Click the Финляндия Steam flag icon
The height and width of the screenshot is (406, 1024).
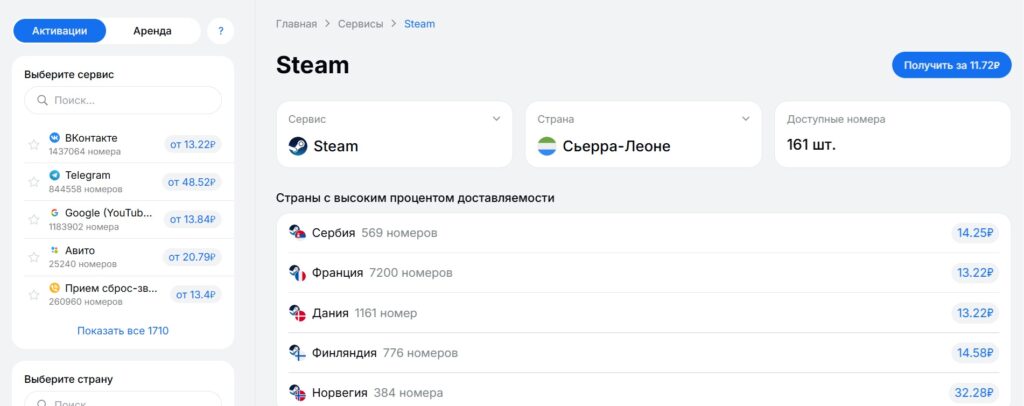[297, 353]
